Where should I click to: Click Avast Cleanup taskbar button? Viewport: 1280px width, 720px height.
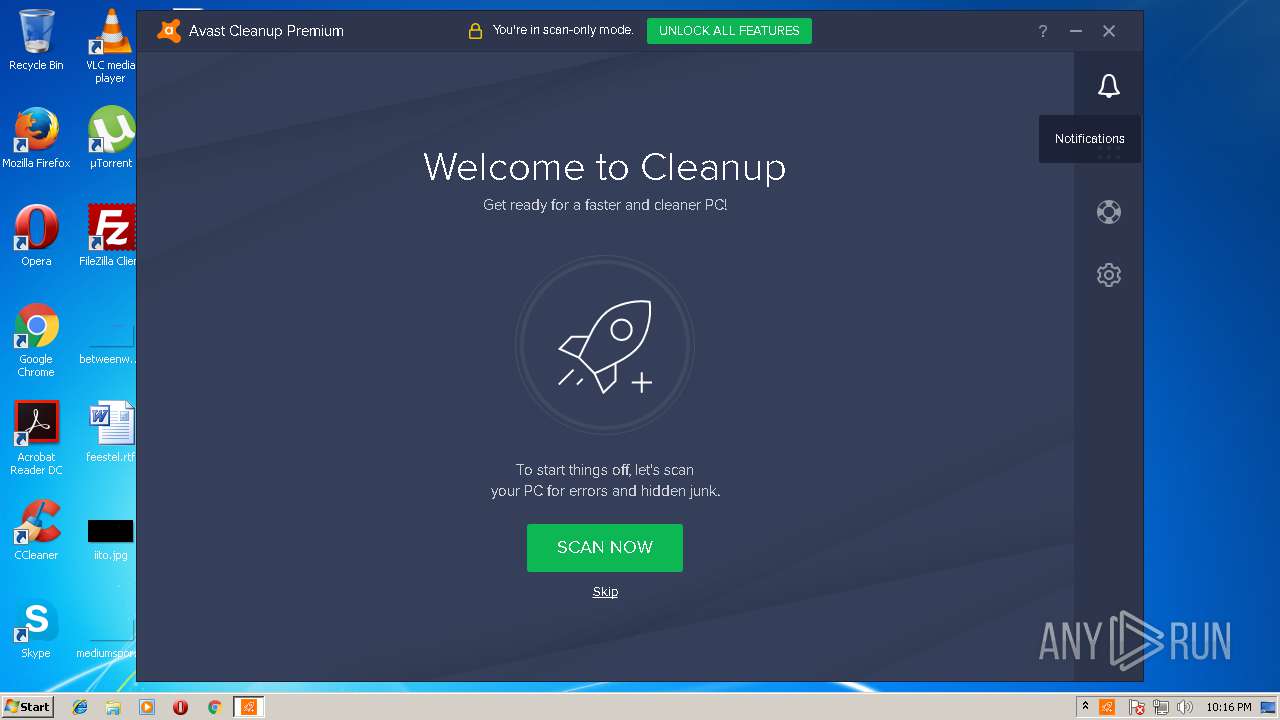coord(249,707)
